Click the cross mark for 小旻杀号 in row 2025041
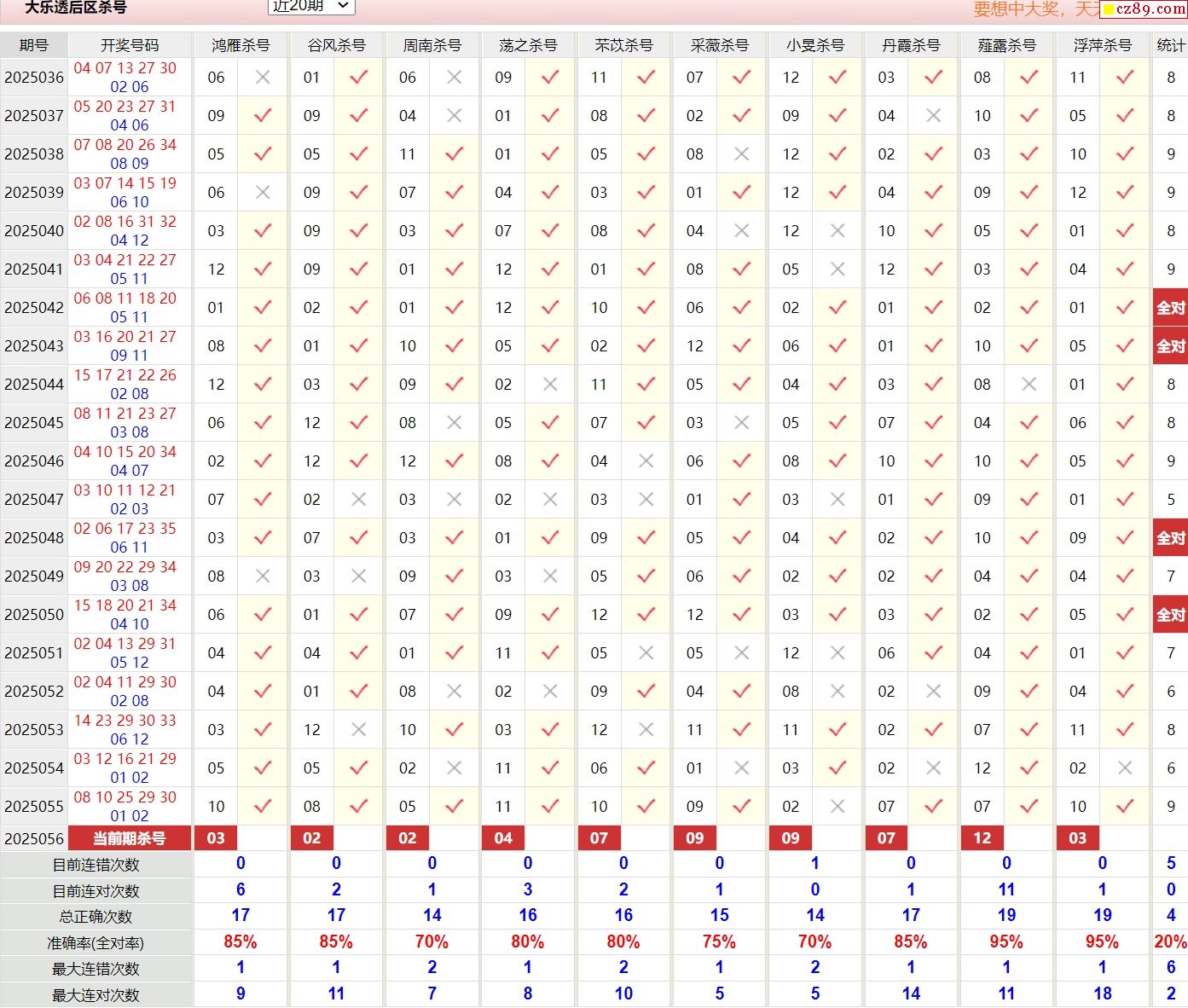This screenshot has height=1008, width=1188. coord(837,269)
